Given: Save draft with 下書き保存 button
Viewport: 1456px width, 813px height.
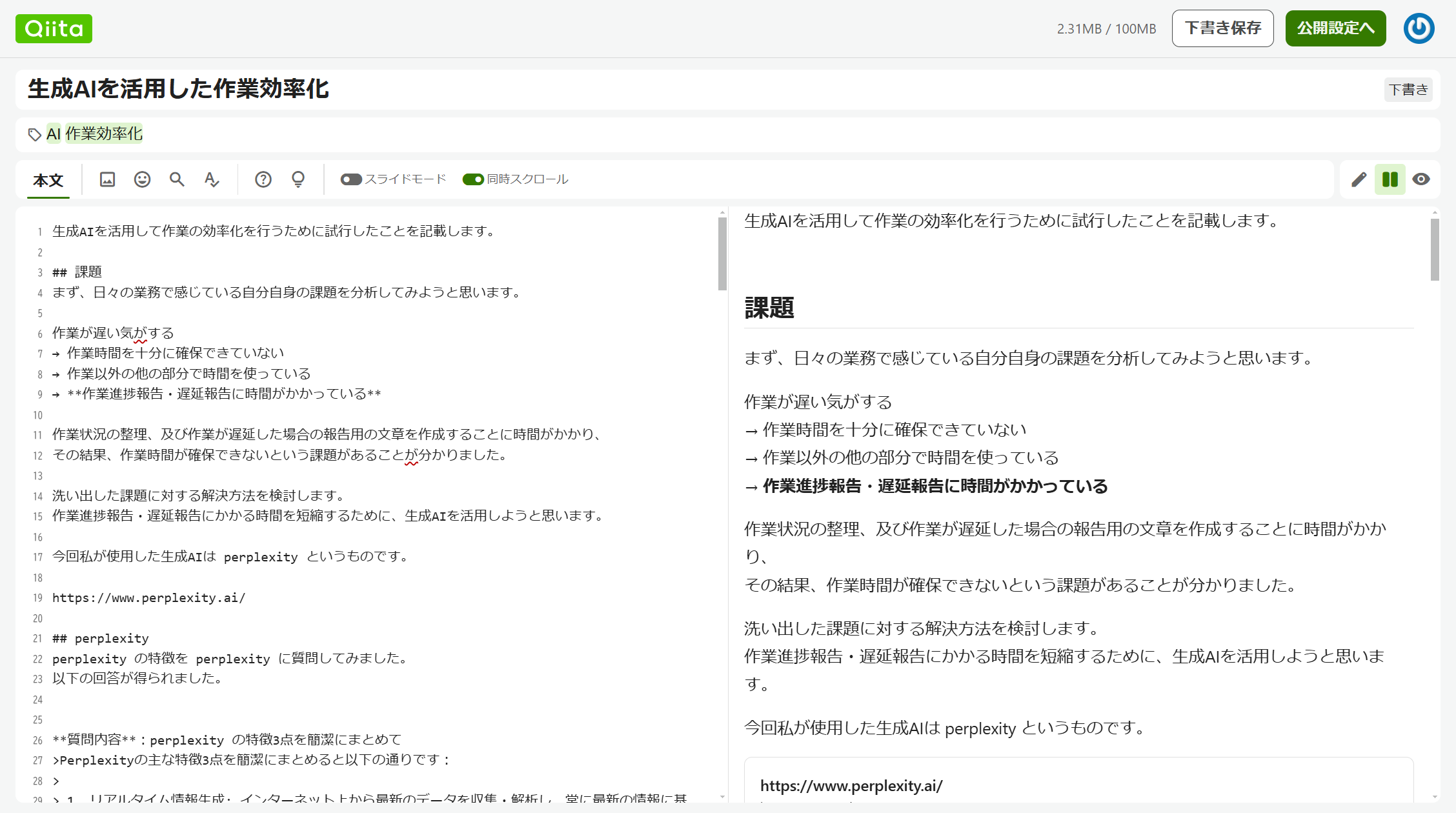Looking at the screenshot, I should 1222,28.
